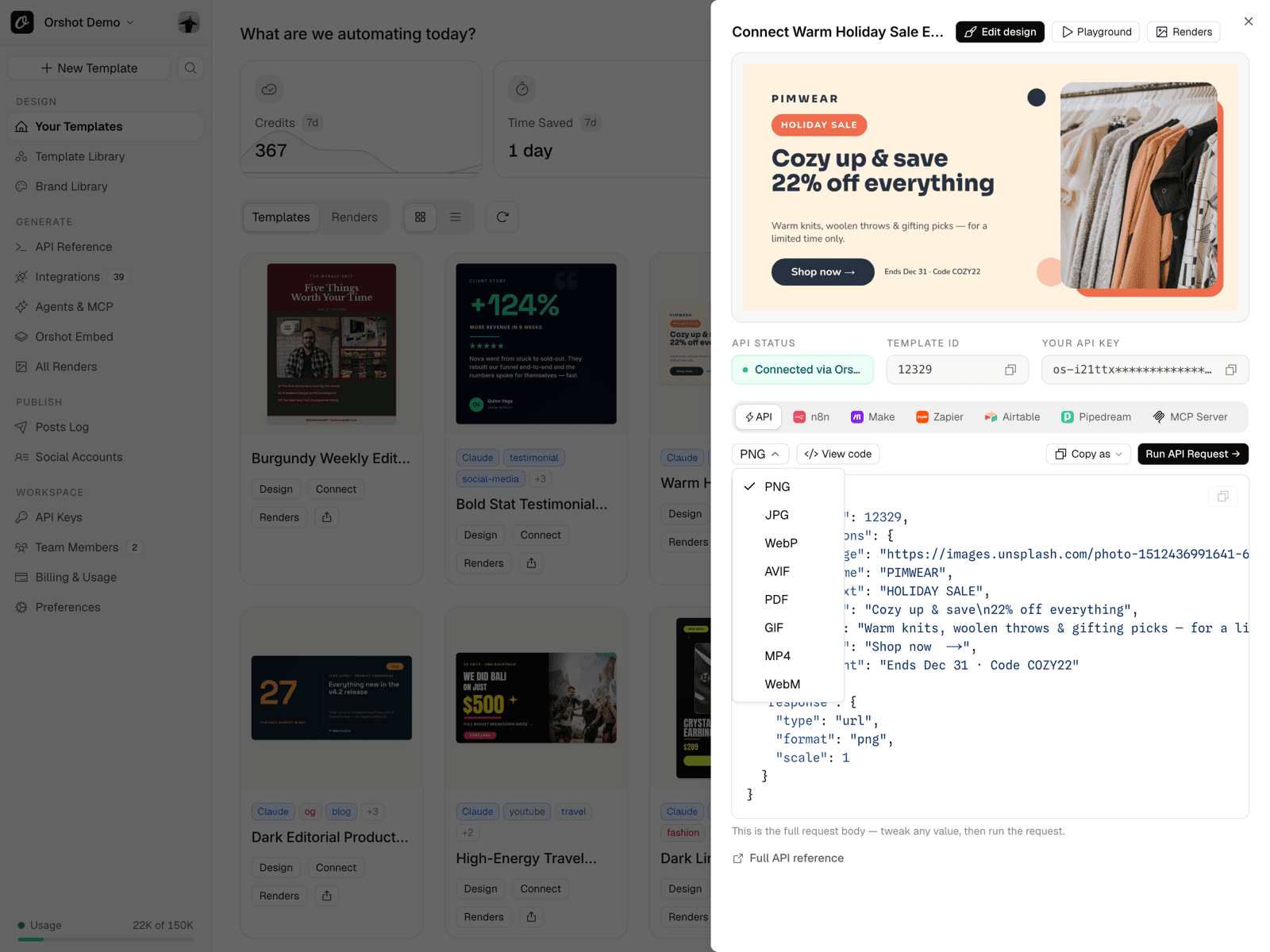This screenshot has width=1270, height=952.
Task: Open the user avatar menu
Action: (189, 22)
